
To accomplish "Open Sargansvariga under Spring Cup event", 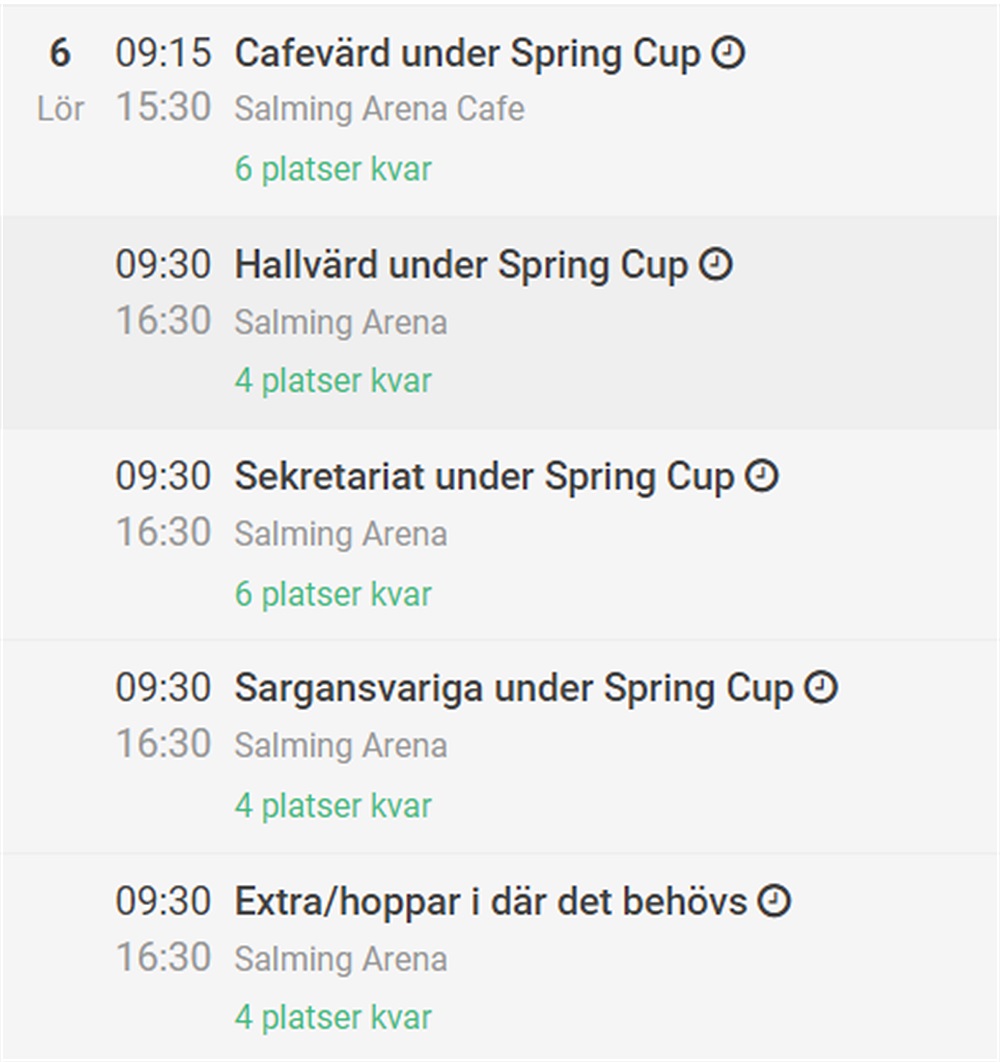I will (x=514, y=689).
